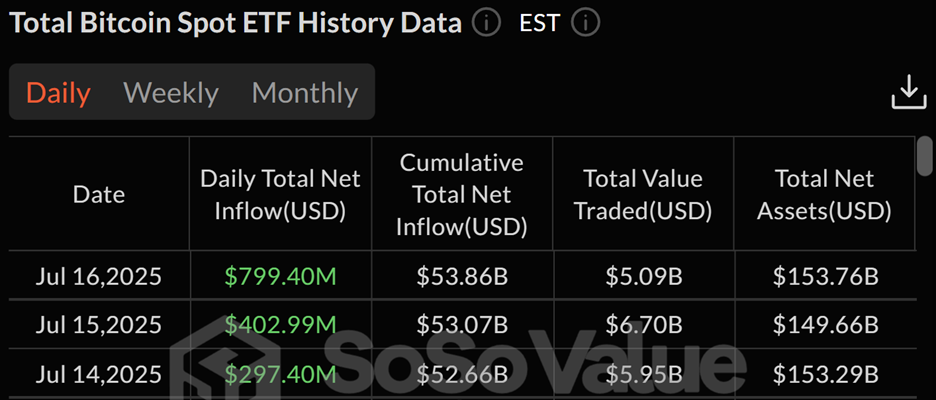
Task: Select the Monthly tab
Action: [304, 93]
